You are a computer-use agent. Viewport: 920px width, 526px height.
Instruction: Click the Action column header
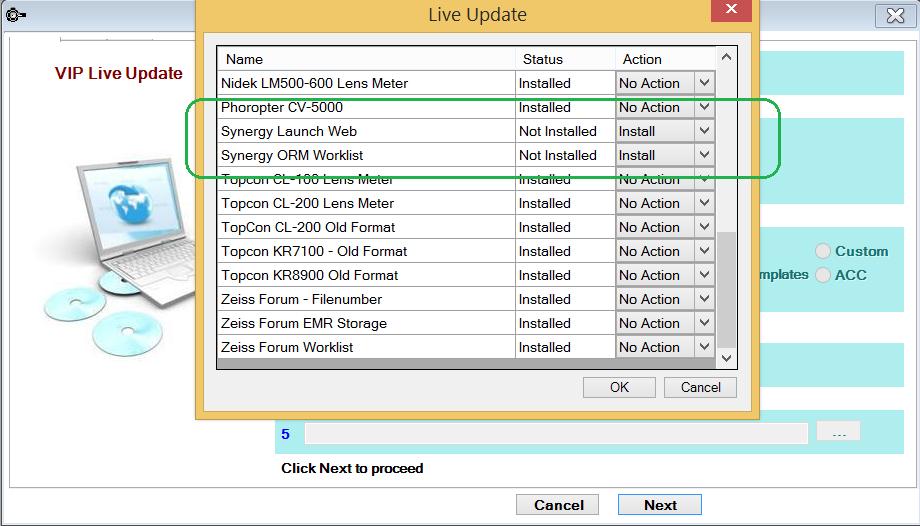[665, 59]
